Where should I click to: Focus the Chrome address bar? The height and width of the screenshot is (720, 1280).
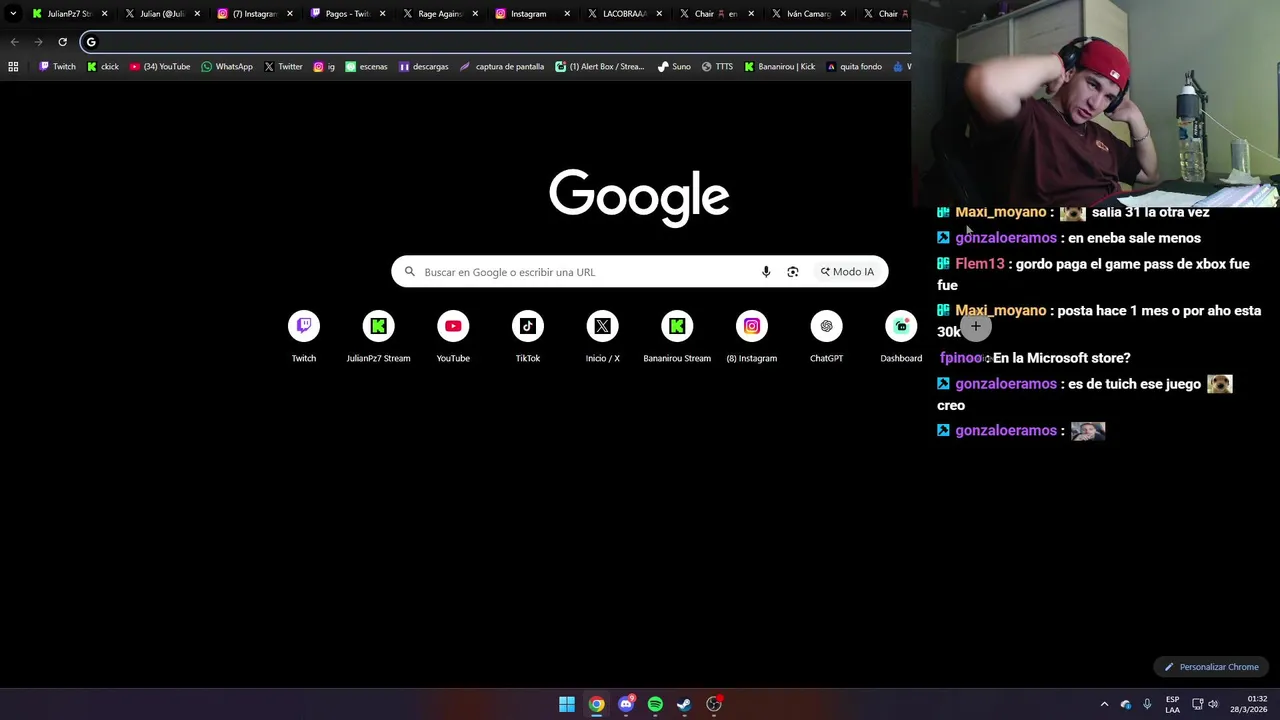pyautogui.click(x=495, y=42)
